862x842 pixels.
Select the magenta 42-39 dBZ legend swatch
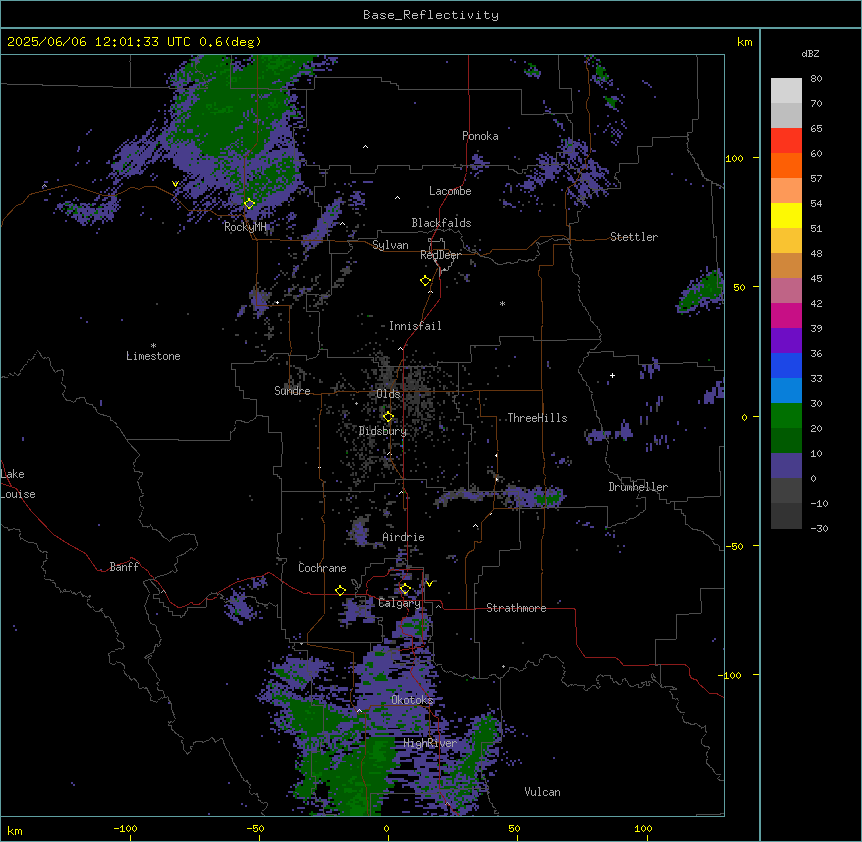pos(786,315)
